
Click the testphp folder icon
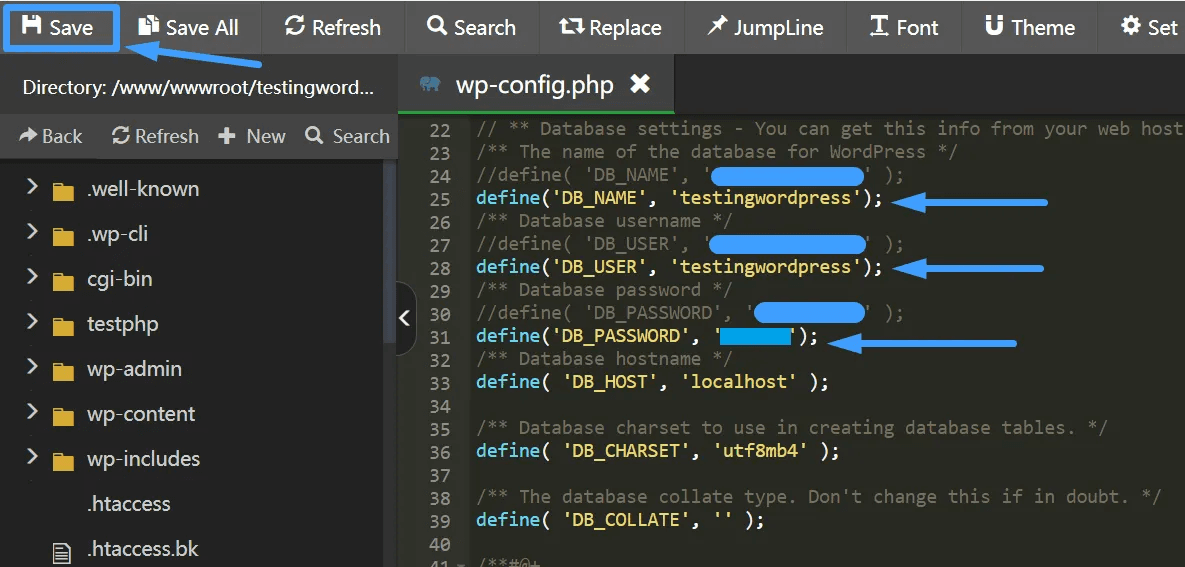(63, 327)
